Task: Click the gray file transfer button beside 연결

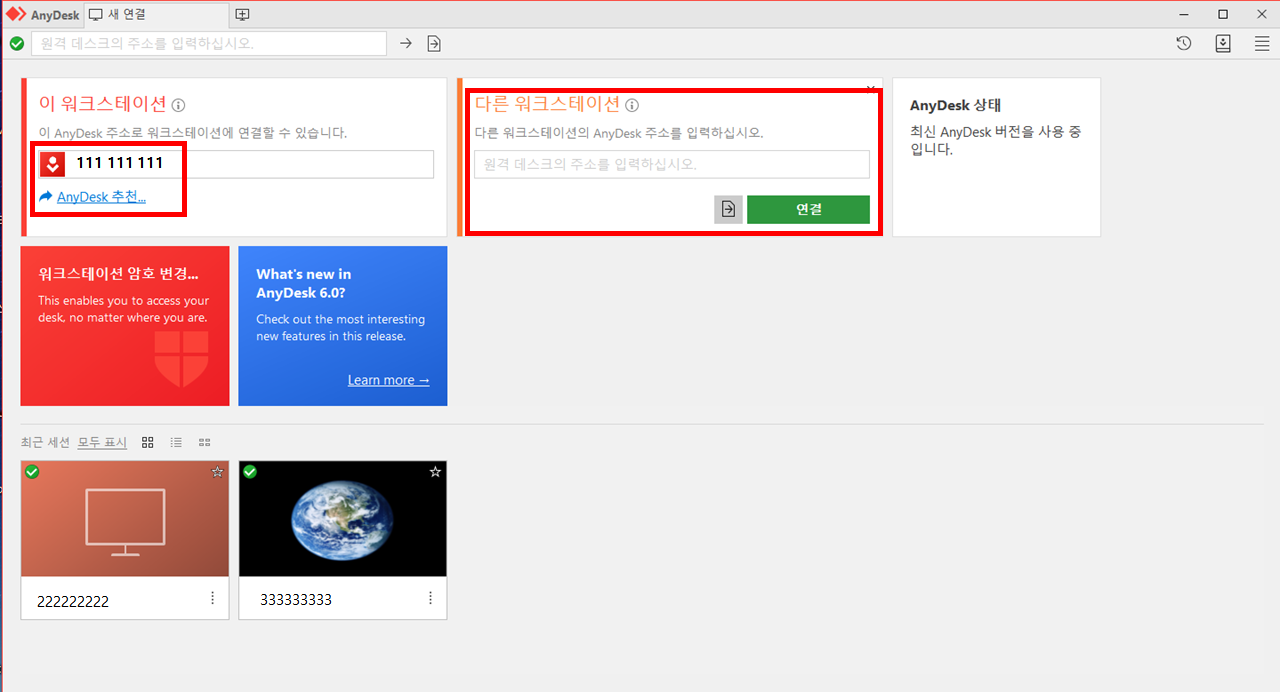Action: (728, 209)
